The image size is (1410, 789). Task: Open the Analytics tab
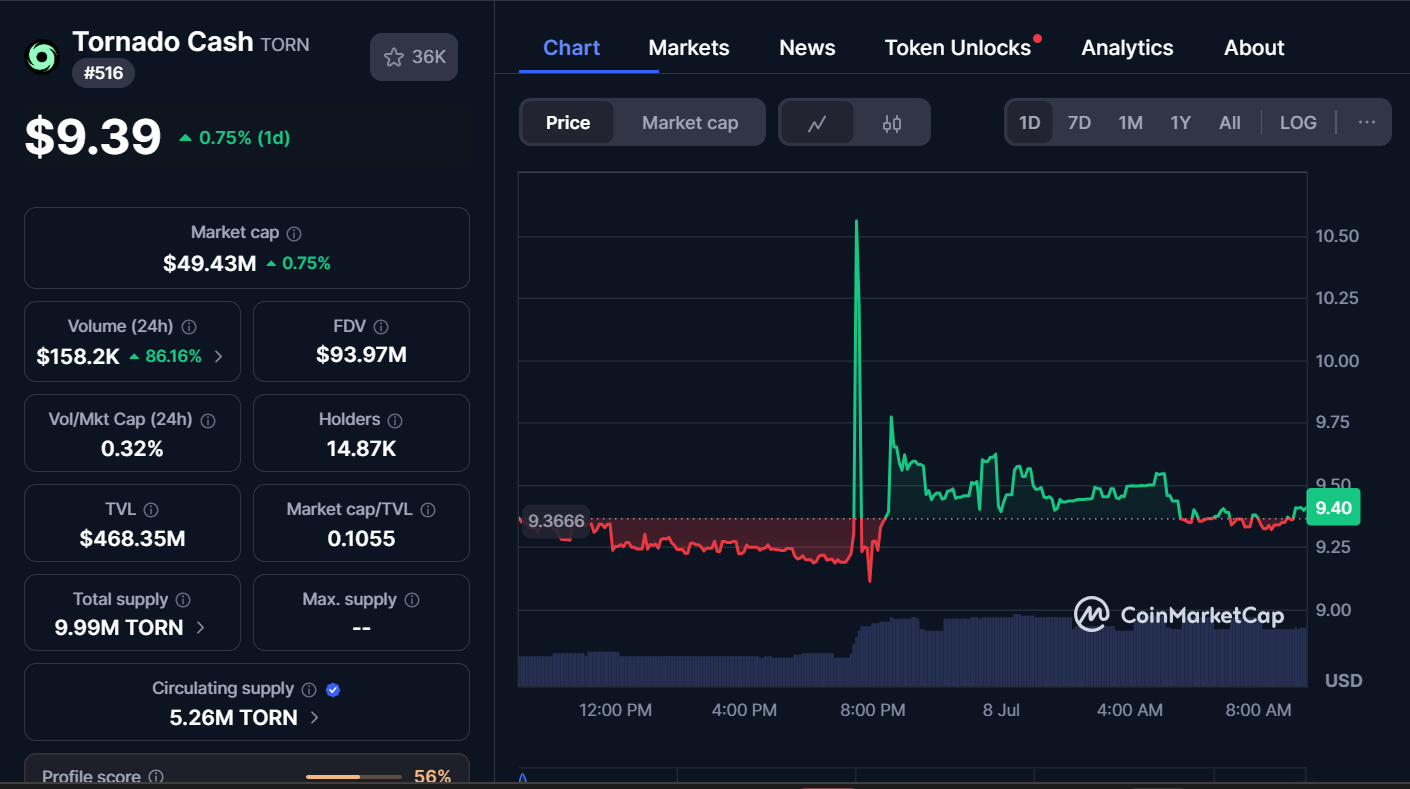click(1127, 48)
